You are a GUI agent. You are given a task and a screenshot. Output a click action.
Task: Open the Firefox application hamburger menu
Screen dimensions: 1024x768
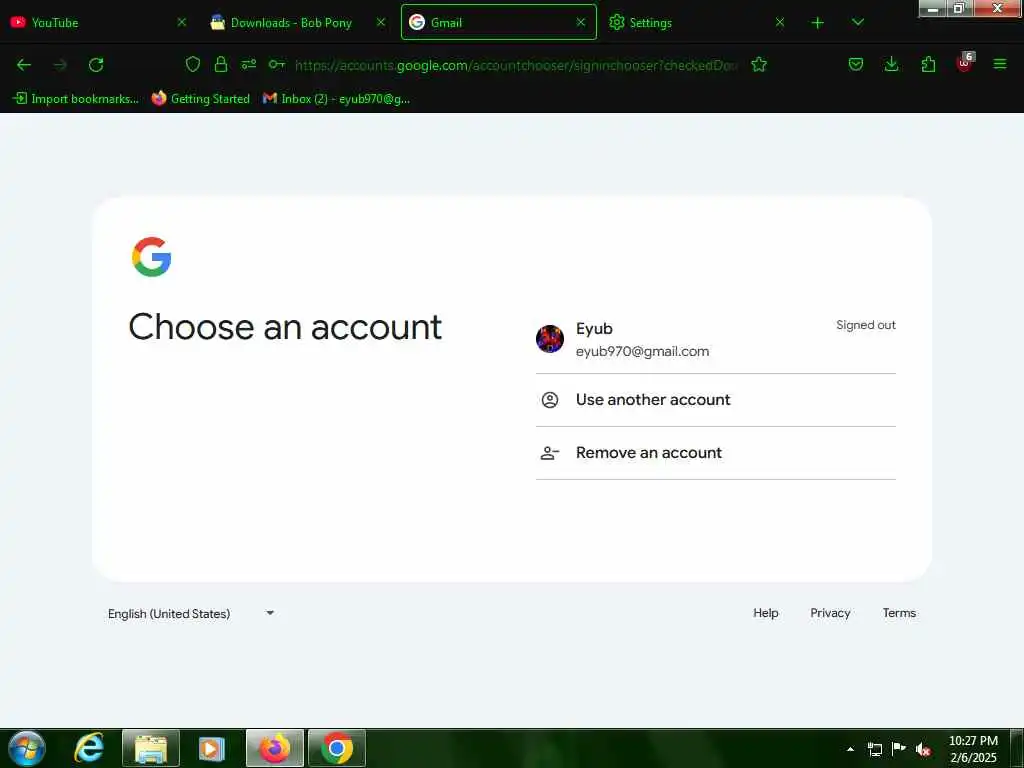[1000, 64]
